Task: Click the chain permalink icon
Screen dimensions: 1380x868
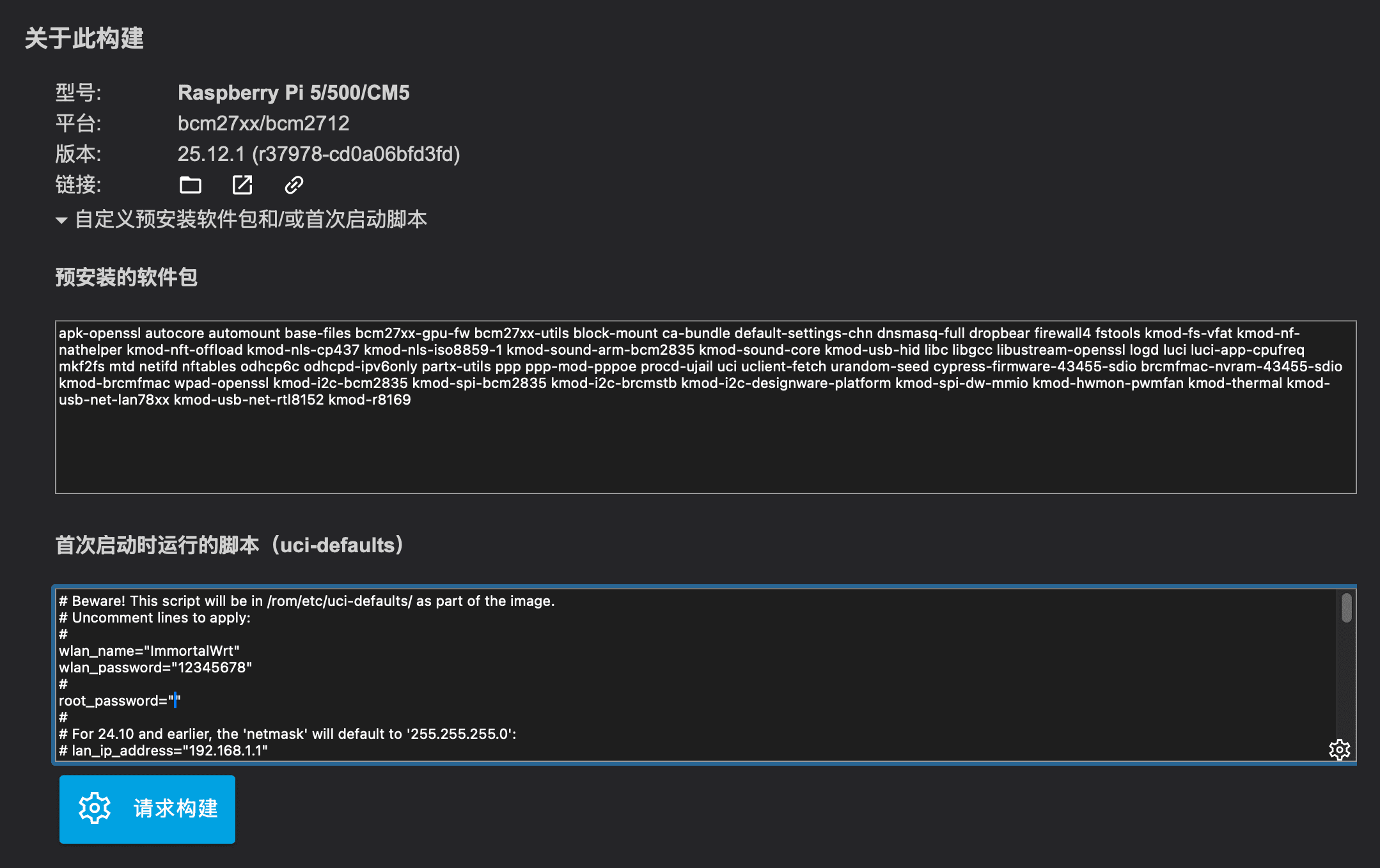Action: coord(294,185)
